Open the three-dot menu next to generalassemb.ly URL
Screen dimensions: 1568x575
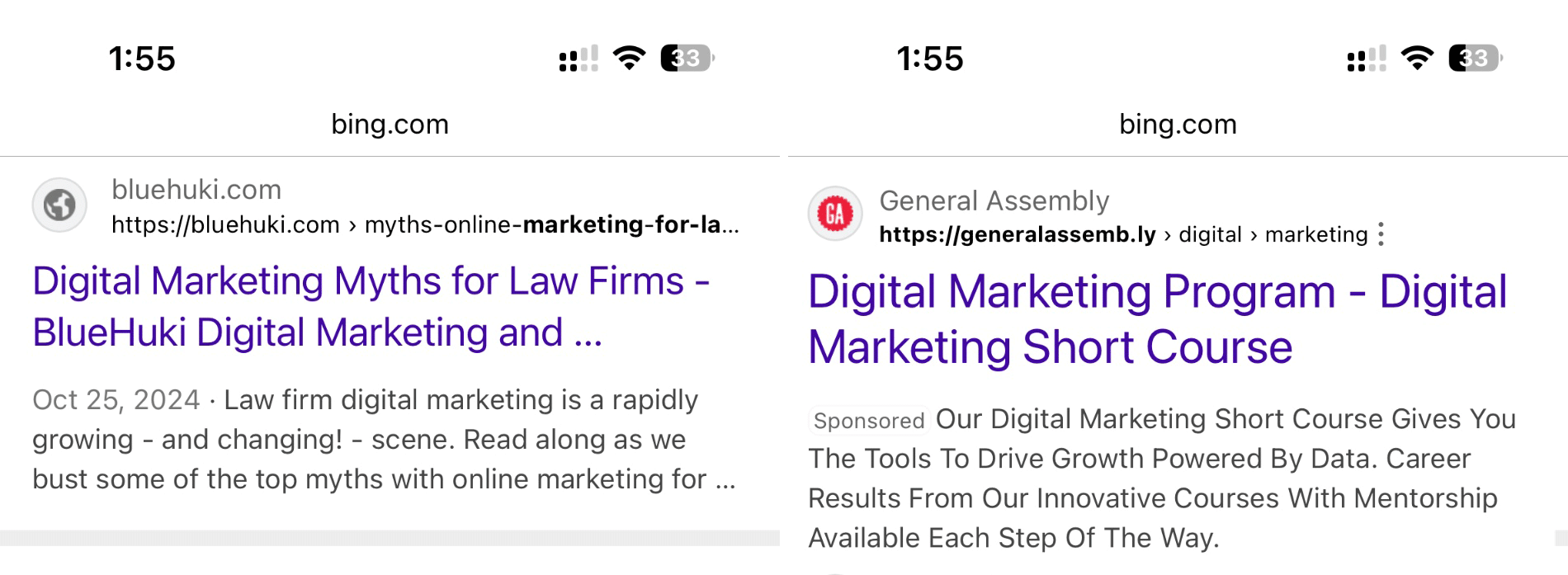tap(1381, 234)
